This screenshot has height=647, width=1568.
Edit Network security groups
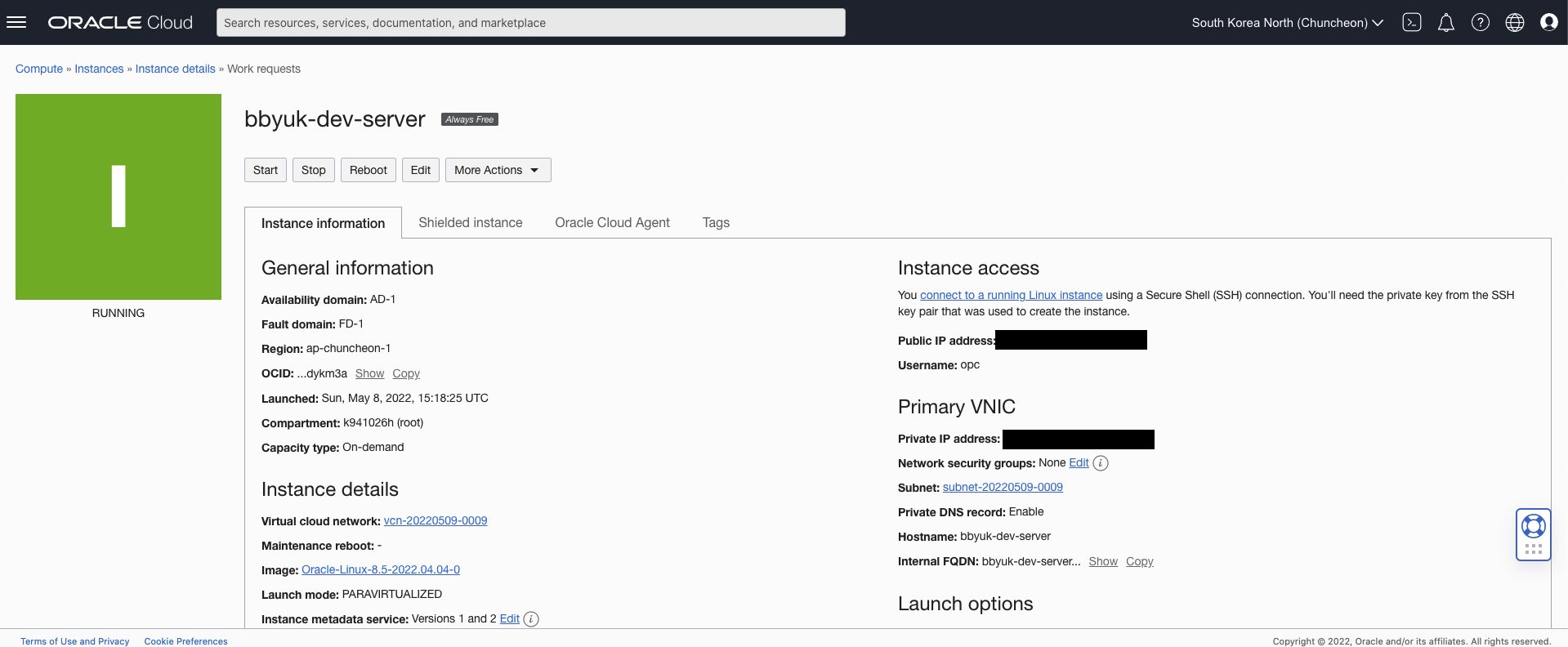(x=1079, y=462)
